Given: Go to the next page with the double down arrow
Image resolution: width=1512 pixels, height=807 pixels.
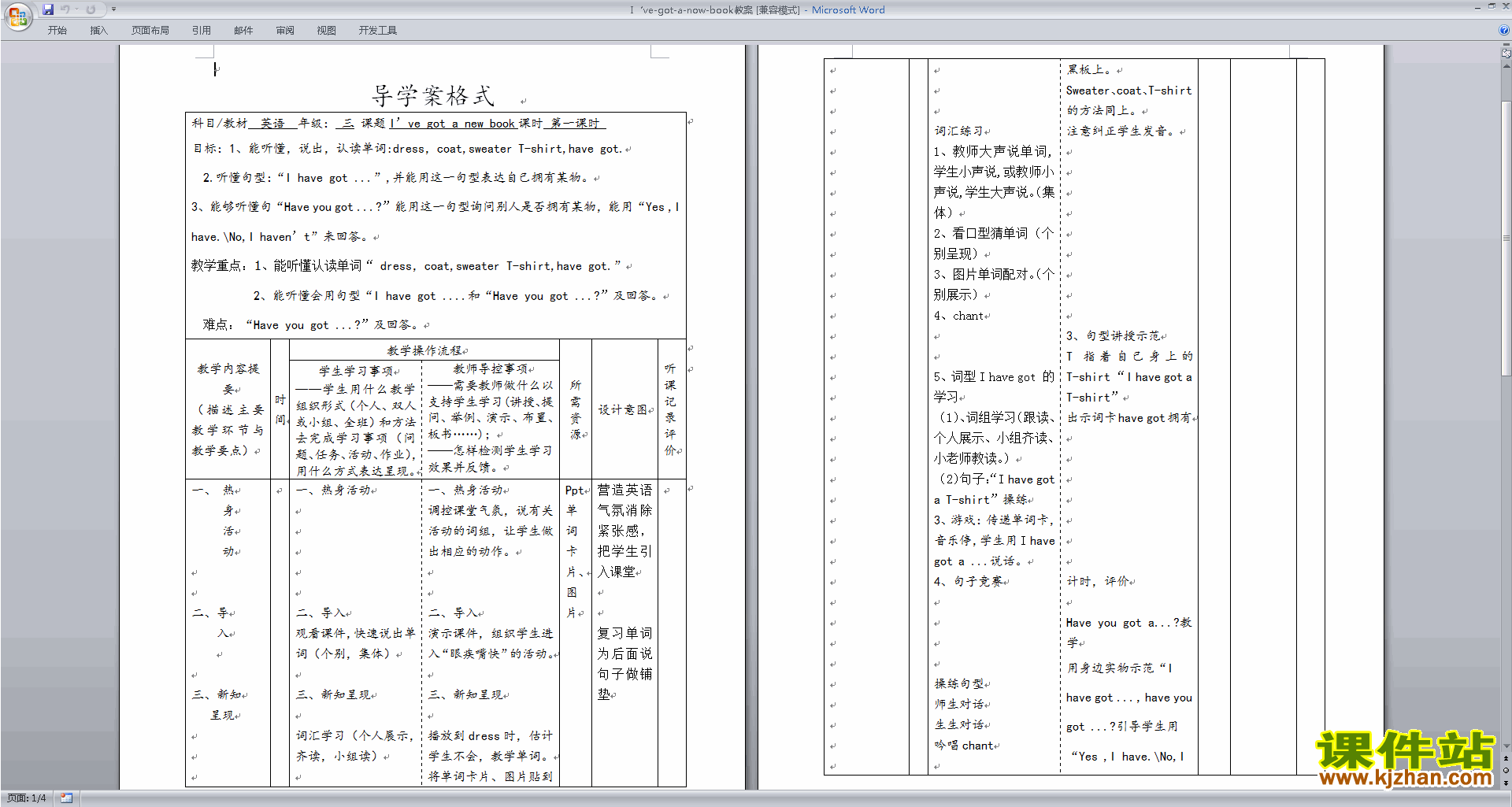Looking at the screenshot, I should pyautogui.click(x=1506, y=782).
